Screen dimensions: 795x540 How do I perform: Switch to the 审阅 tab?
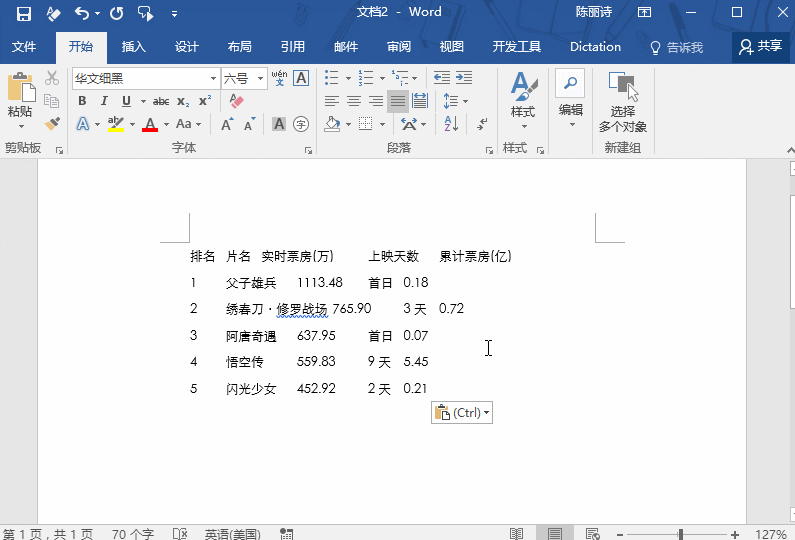(x=399, y=47)
